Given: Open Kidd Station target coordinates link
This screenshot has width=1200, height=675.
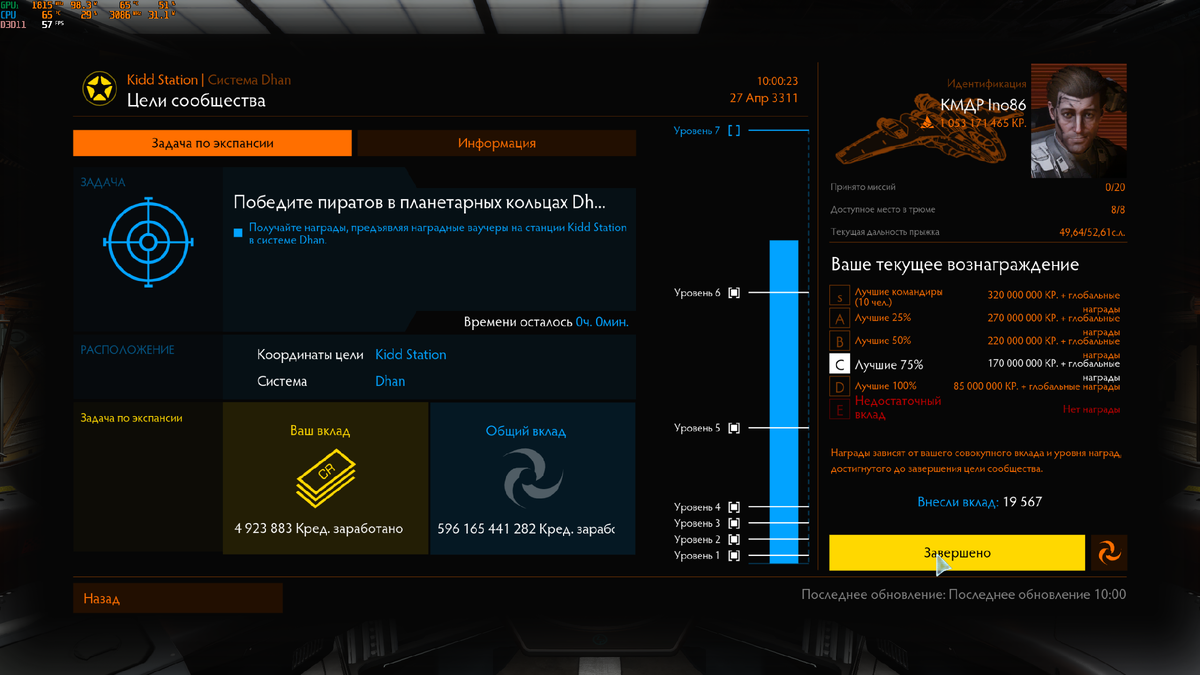Looking at the screenshot, I should pos(410,355).
